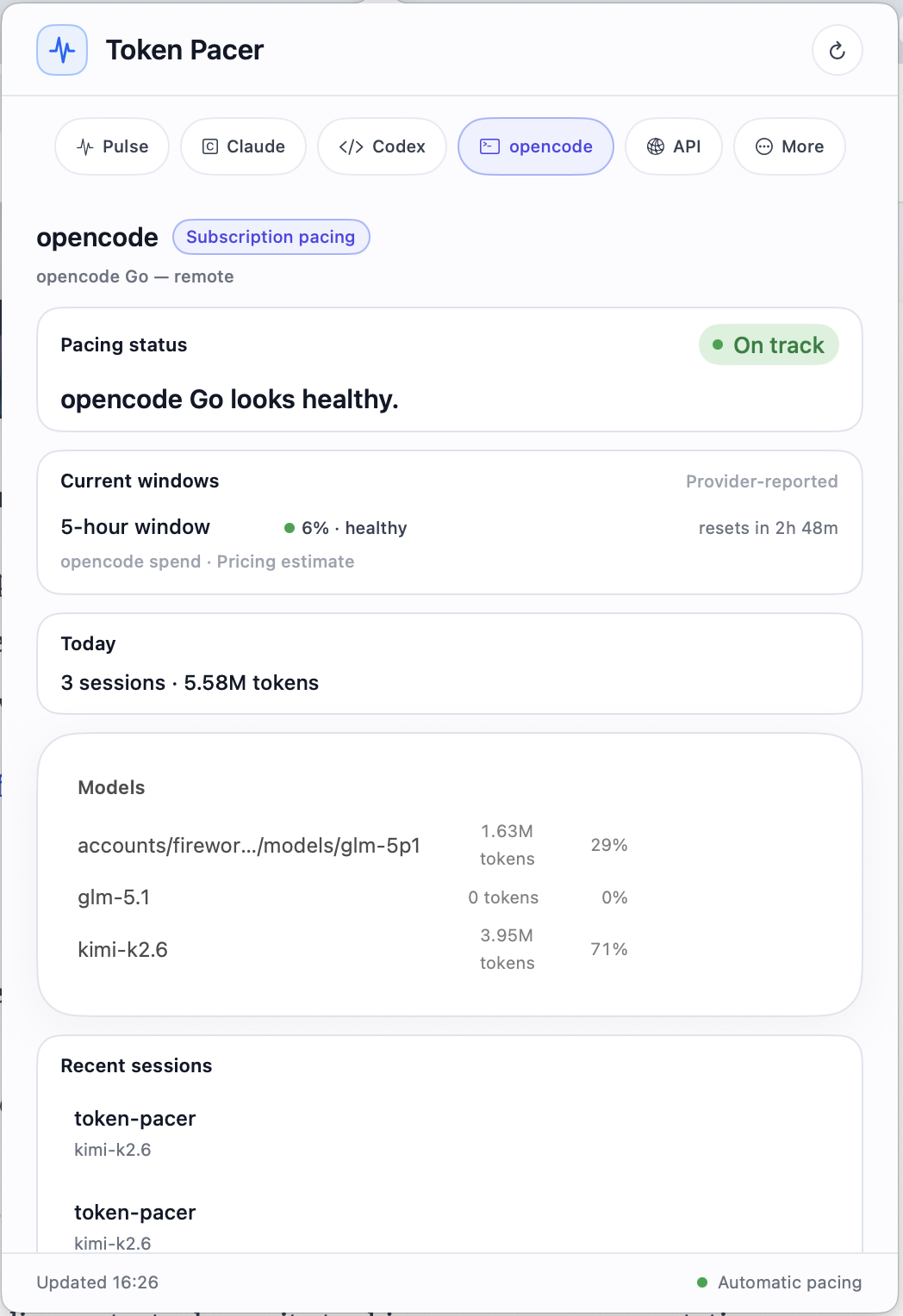This screenshot has width=903, height=1316.
Task: Click the Updated 16:26 timestamp
Action: pos(97,1282)
